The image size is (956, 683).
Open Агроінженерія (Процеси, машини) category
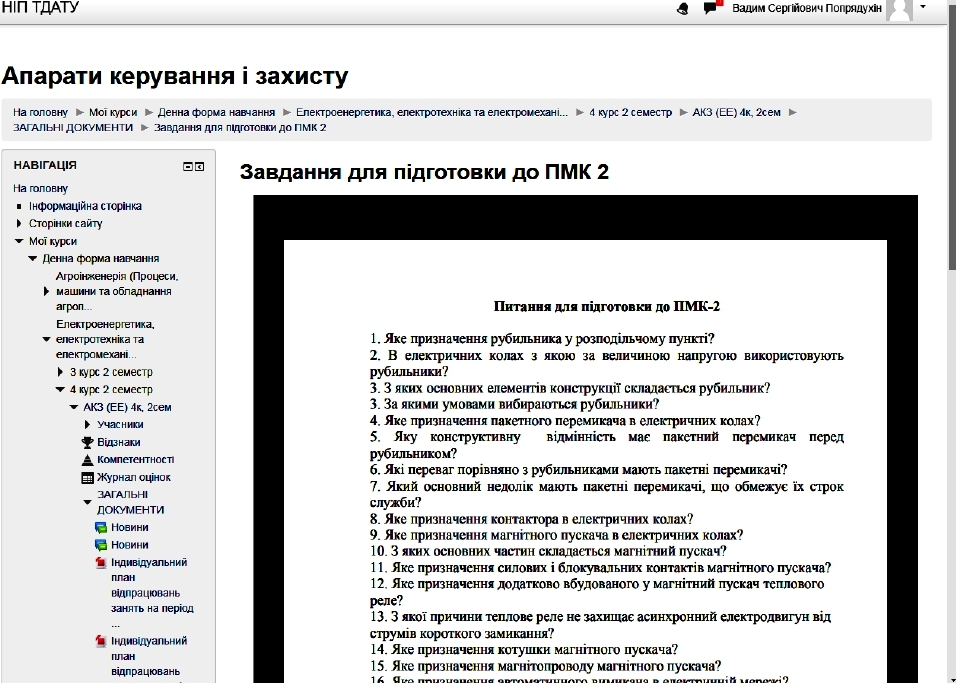(117, 291)
